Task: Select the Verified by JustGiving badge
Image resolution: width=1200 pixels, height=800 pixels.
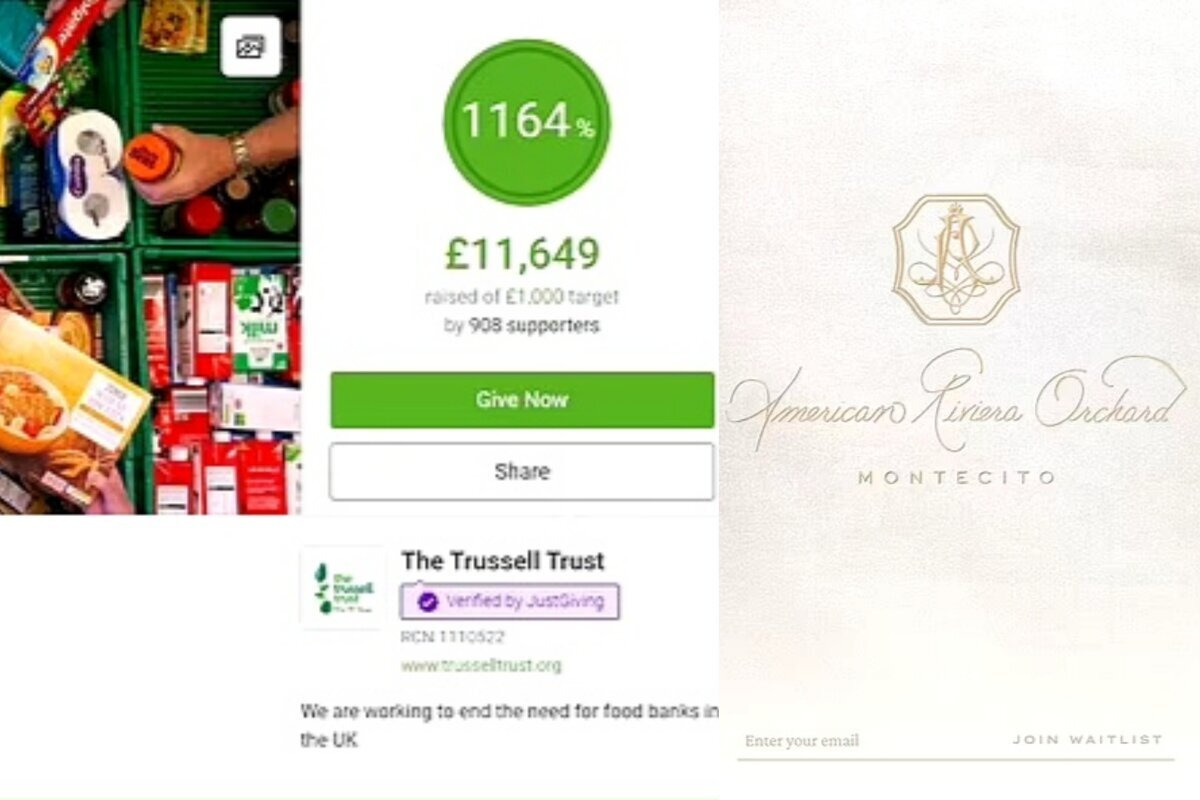Action: [510, 602]
